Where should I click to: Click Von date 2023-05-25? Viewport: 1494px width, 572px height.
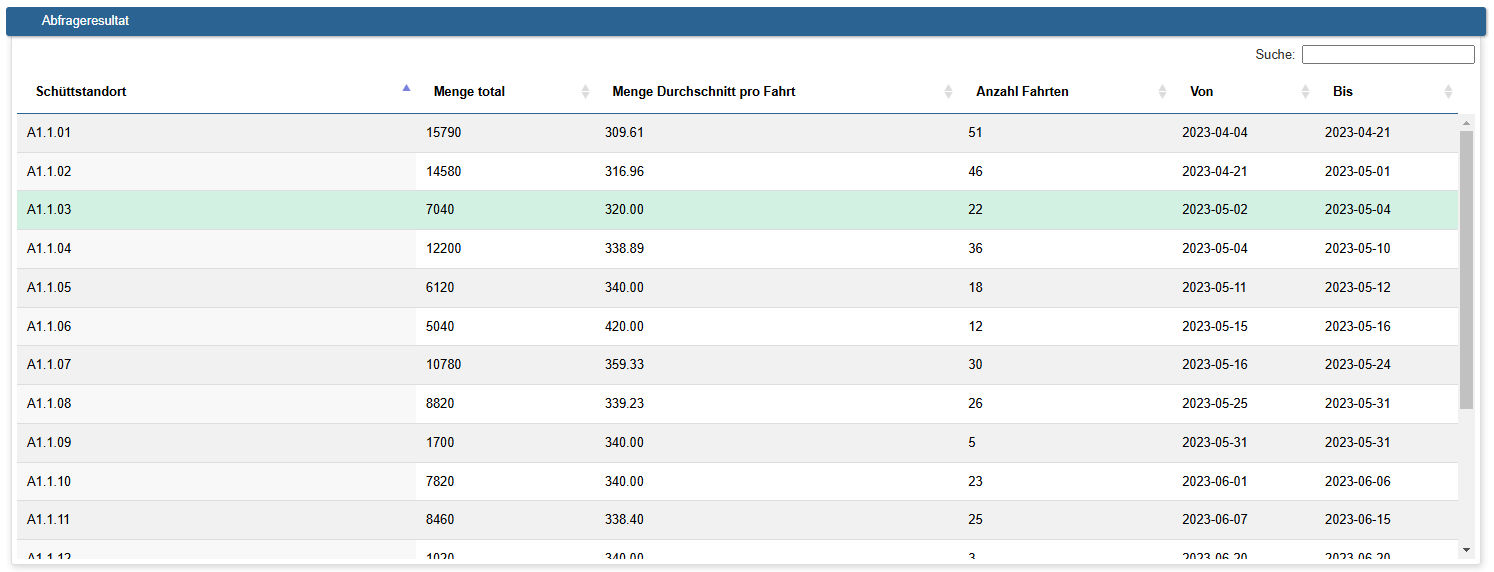1215,404
